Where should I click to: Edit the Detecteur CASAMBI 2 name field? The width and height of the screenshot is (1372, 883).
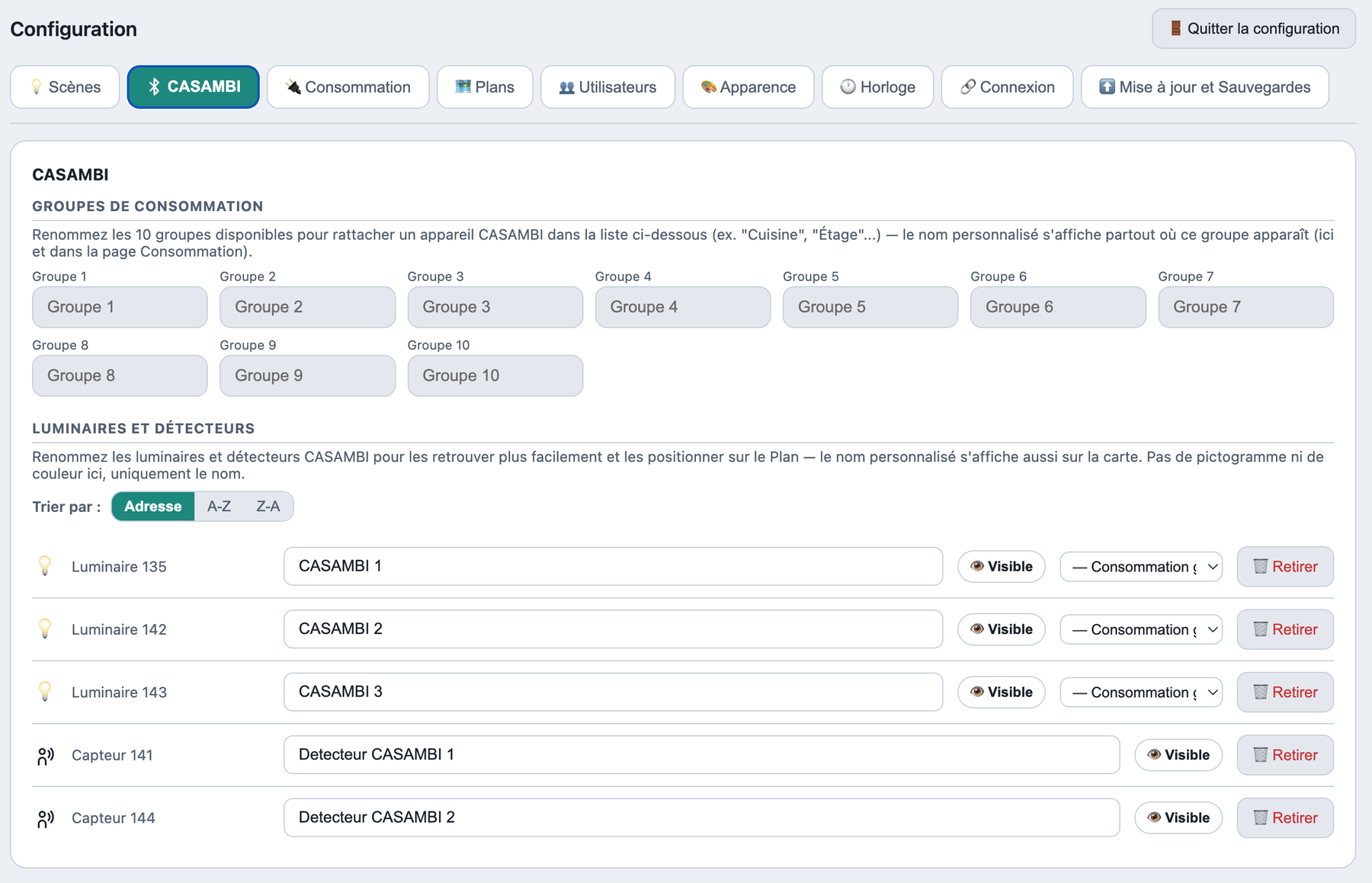point(702,817)
